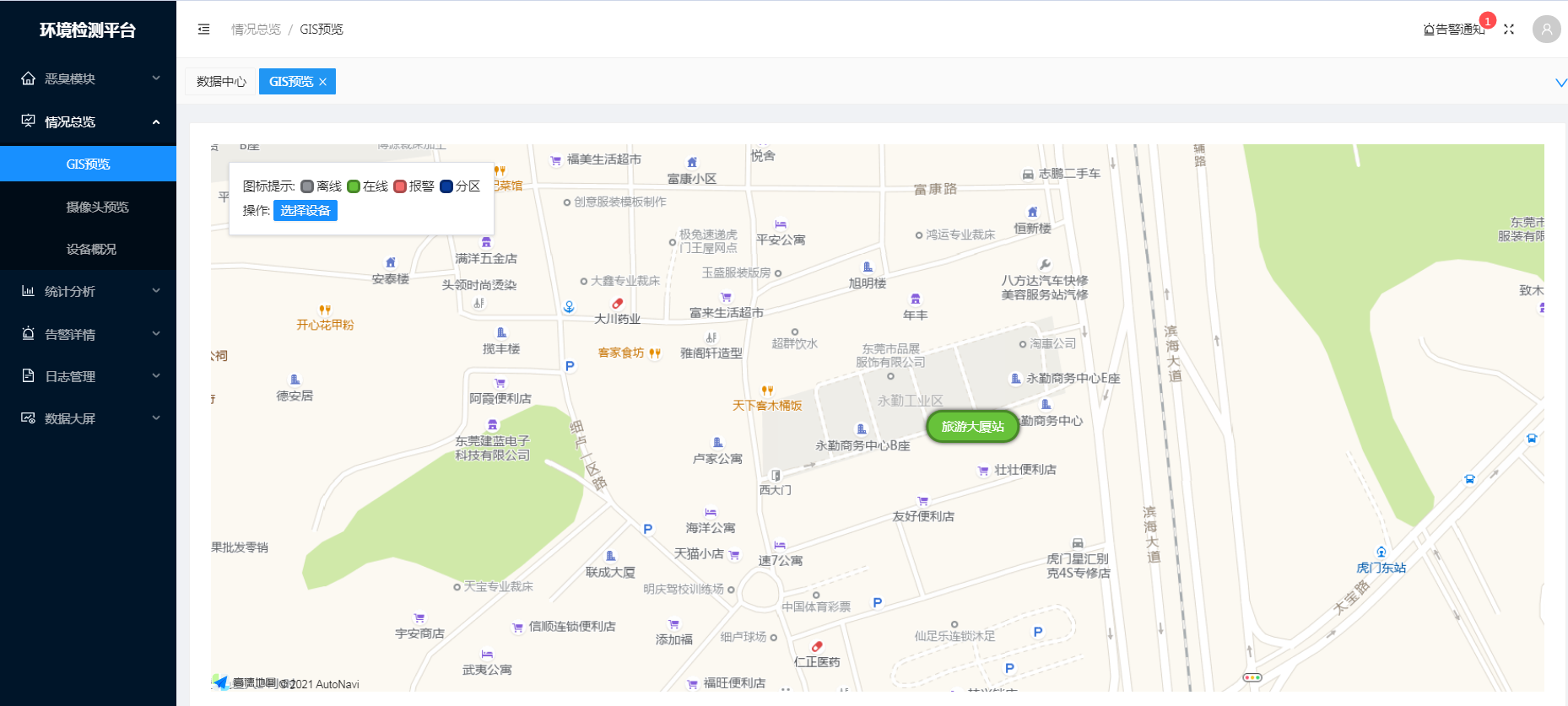Expand the 统计分析 menu
The image size is (1568, 706).
[x=156, y=291]
